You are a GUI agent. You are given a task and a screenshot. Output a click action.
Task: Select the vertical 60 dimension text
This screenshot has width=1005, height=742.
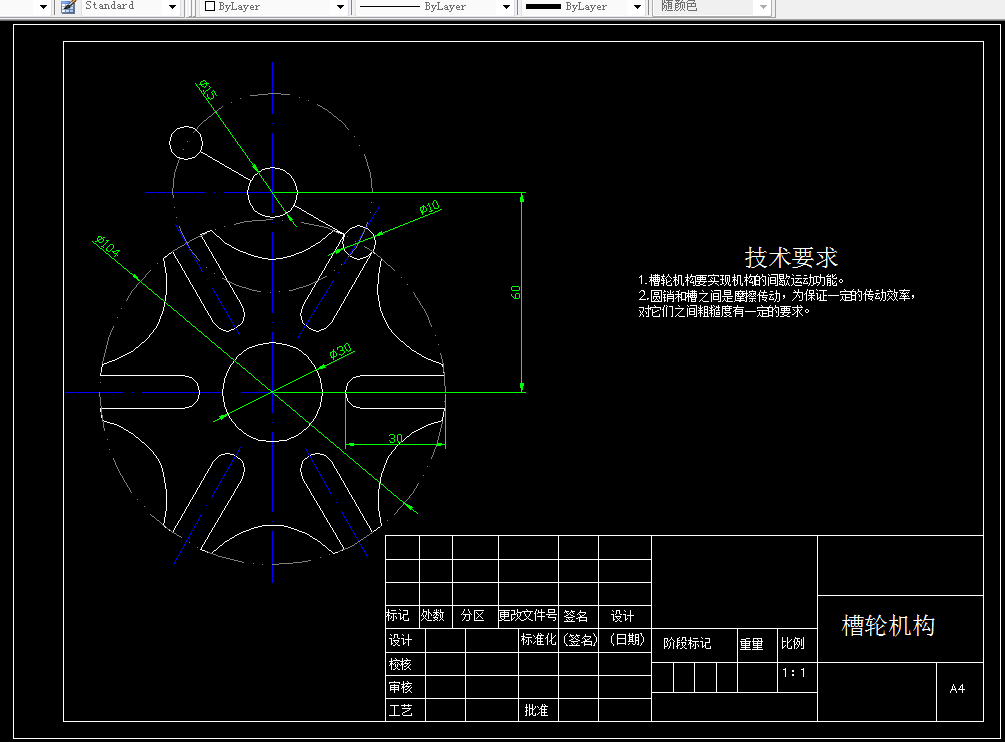coord(515,292)
